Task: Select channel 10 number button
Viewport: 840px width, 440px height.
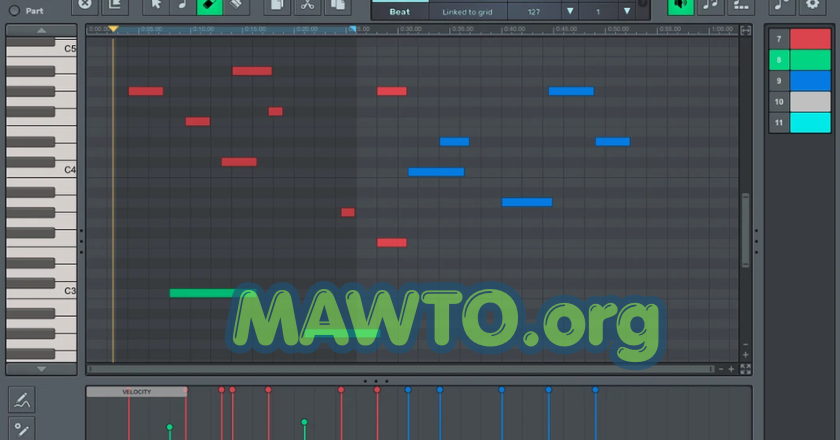Action: coord(779,102)
